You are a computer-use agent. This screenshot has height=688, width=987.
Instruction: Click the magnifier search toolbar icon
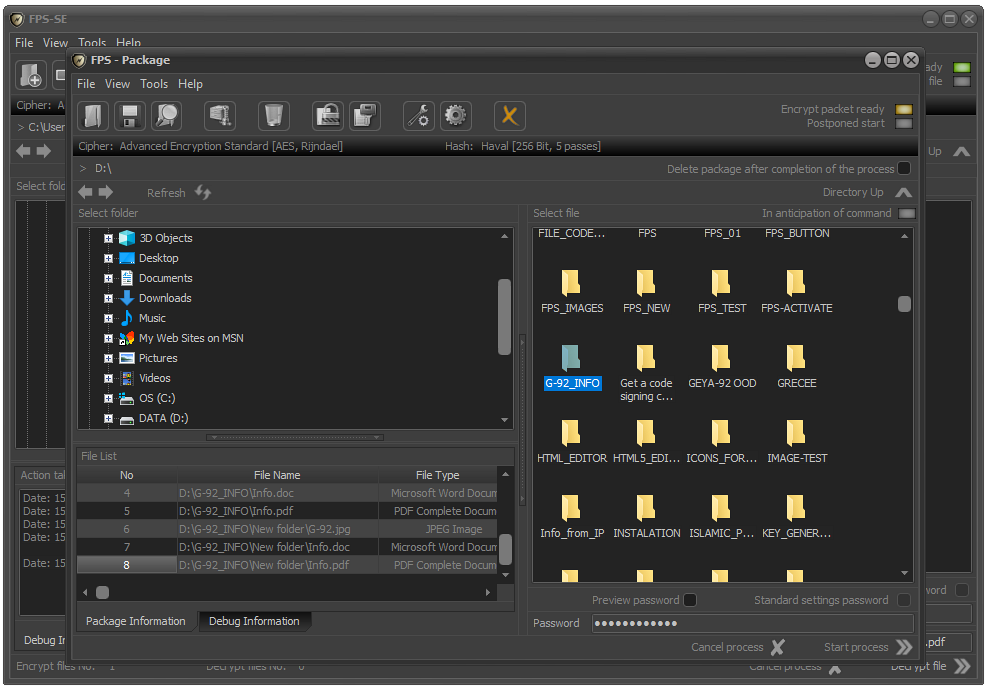[x=166, y=116]
